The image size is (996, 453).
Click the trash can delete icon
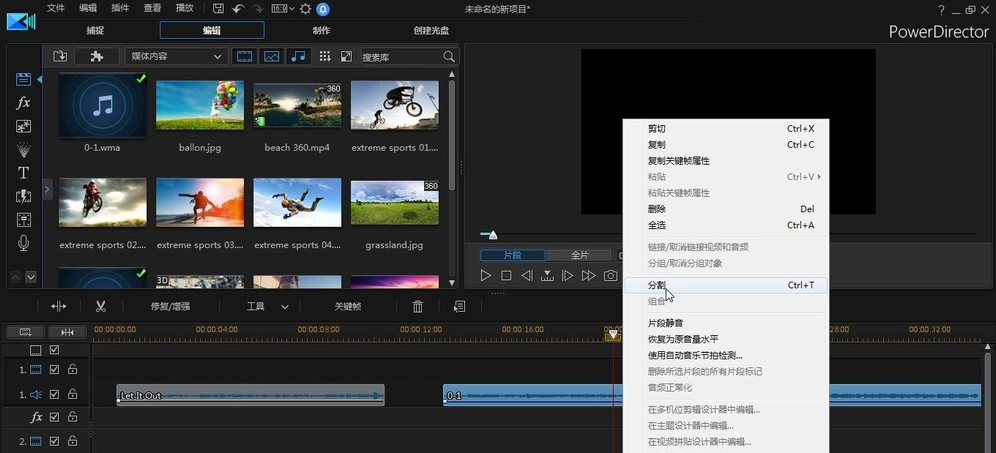coord(418,306)
